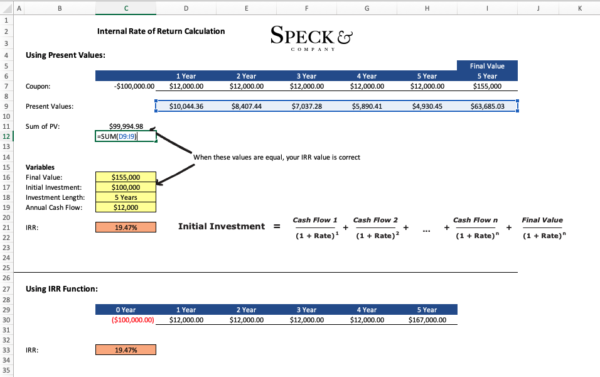This screenshot has width=600, height=377.
Task: Select the Annual Cash Flow $12,000 yellow cell
Action: point(126,207)
